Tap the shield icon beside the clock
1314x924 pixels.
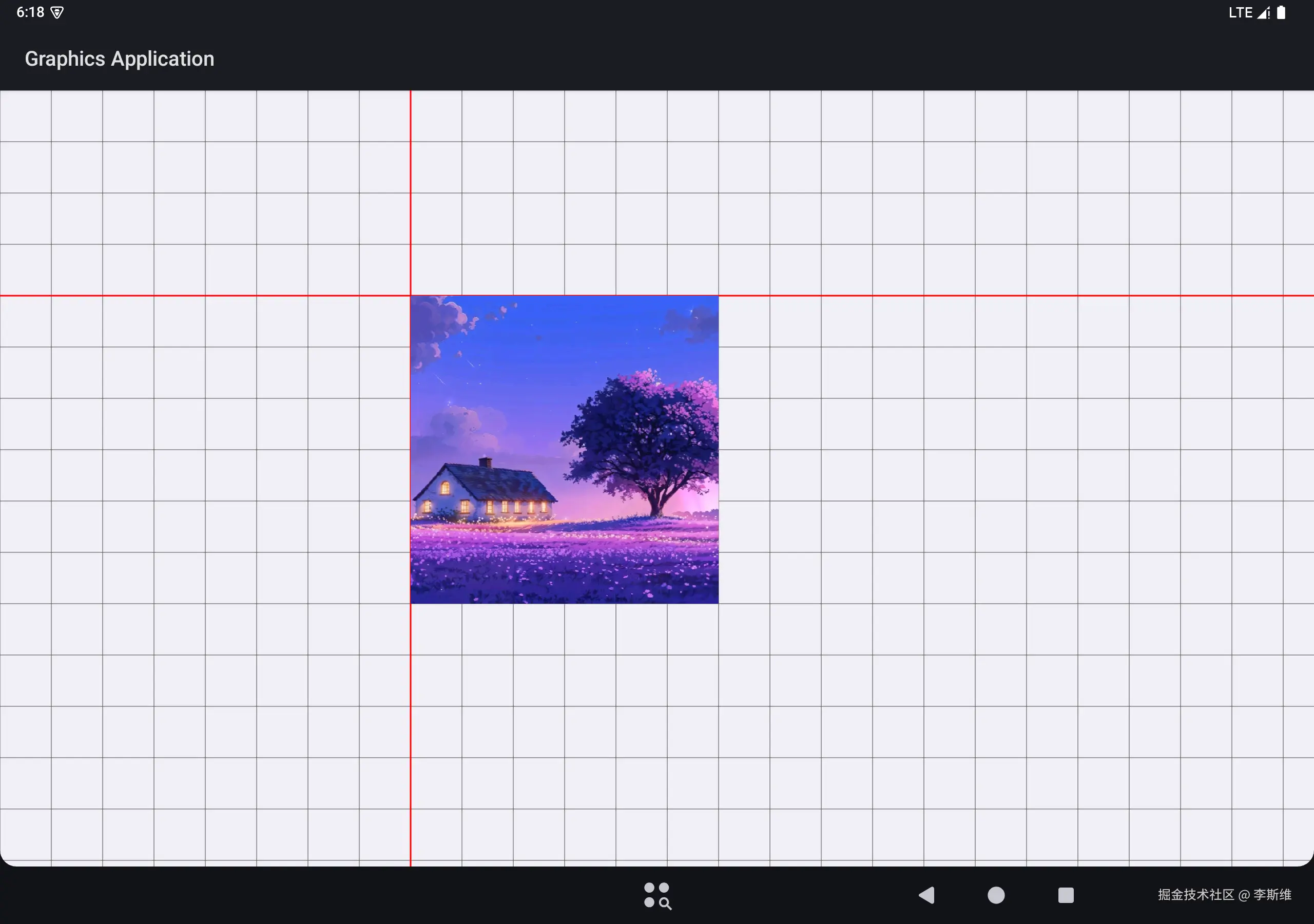click(57, 13)
